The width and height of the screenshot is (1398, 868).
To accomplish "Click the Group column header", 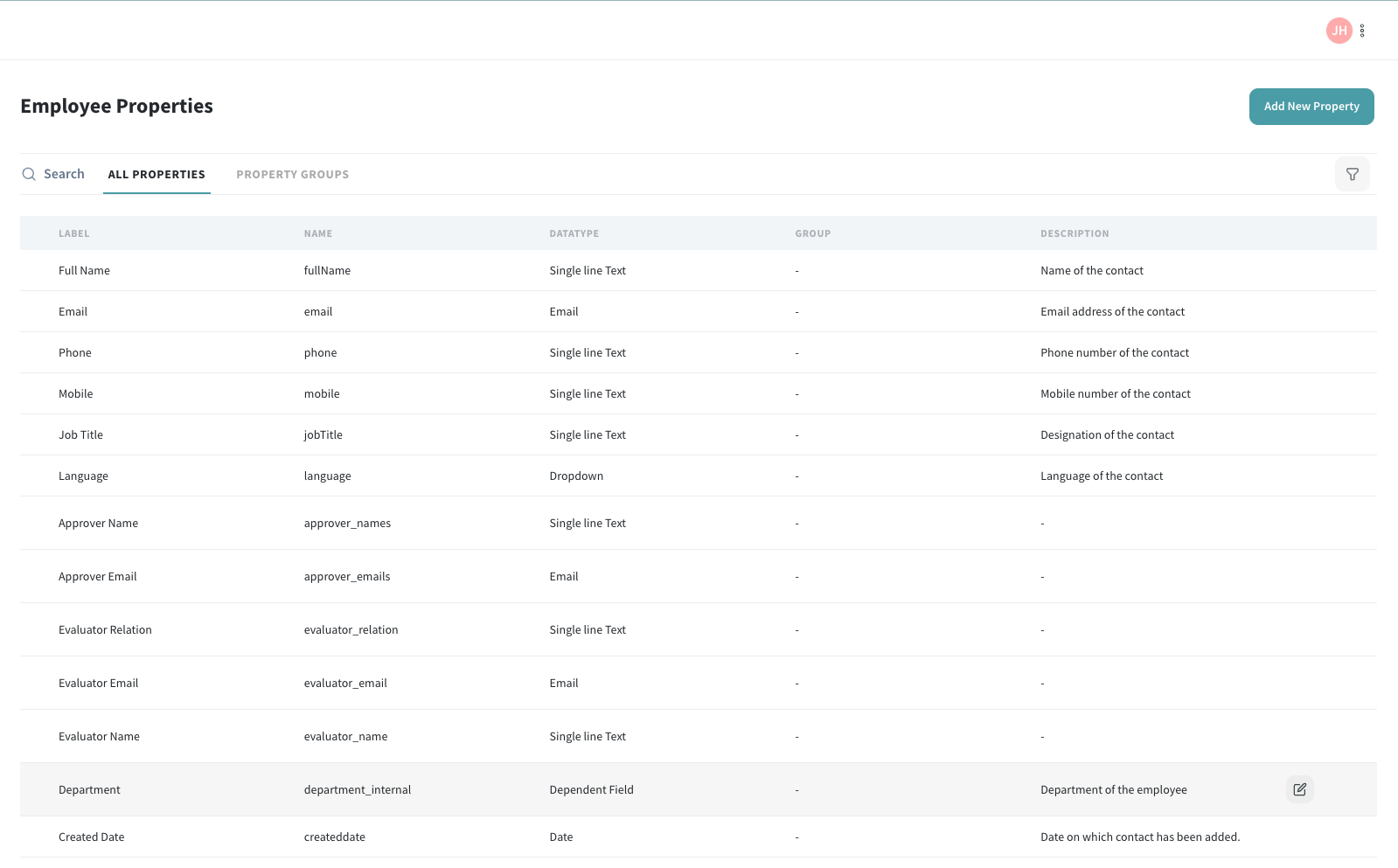I will [x=812, y=233].
